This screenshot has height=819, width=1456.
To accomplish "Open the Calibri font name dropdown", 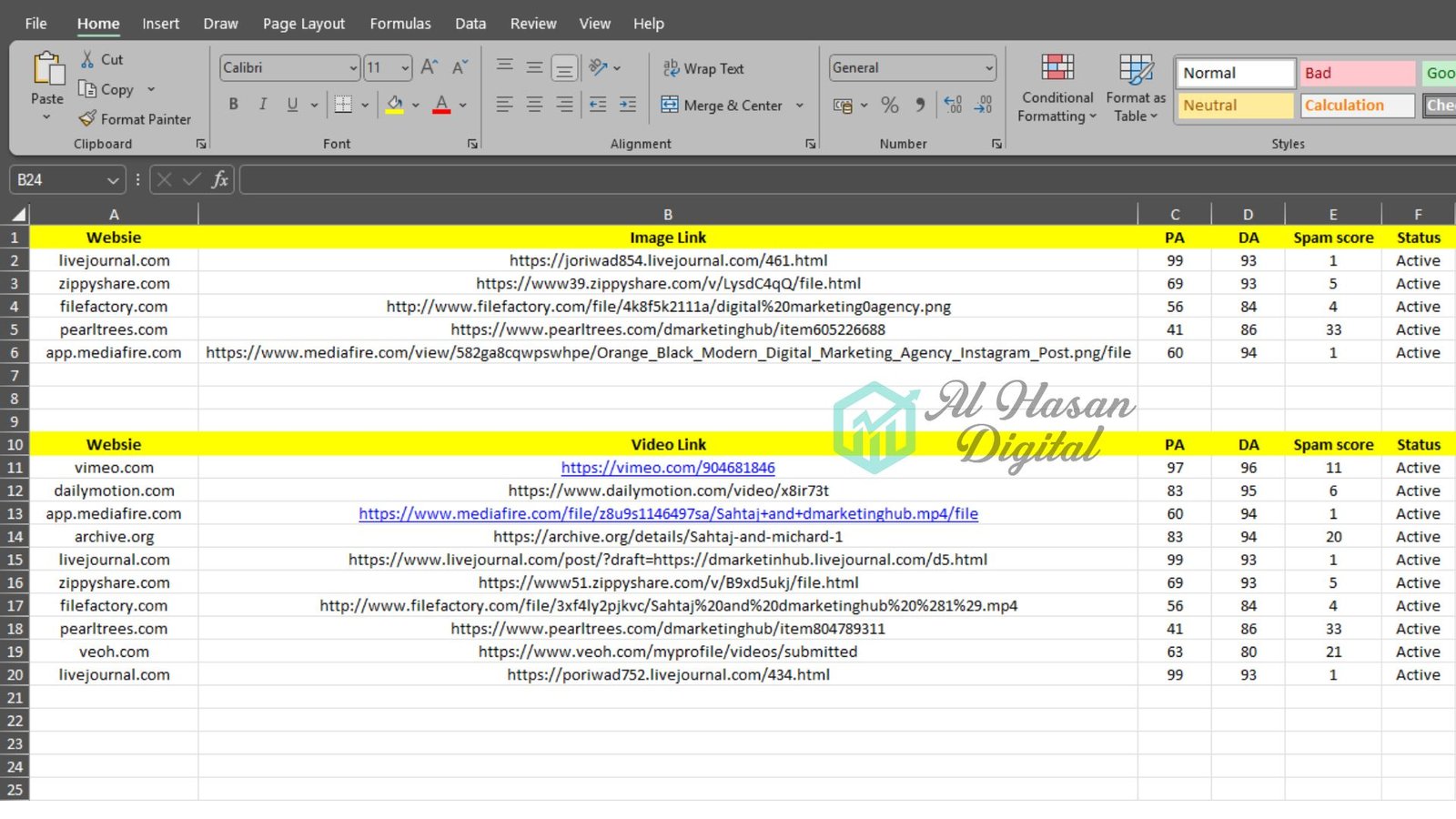I will [353, 68].
